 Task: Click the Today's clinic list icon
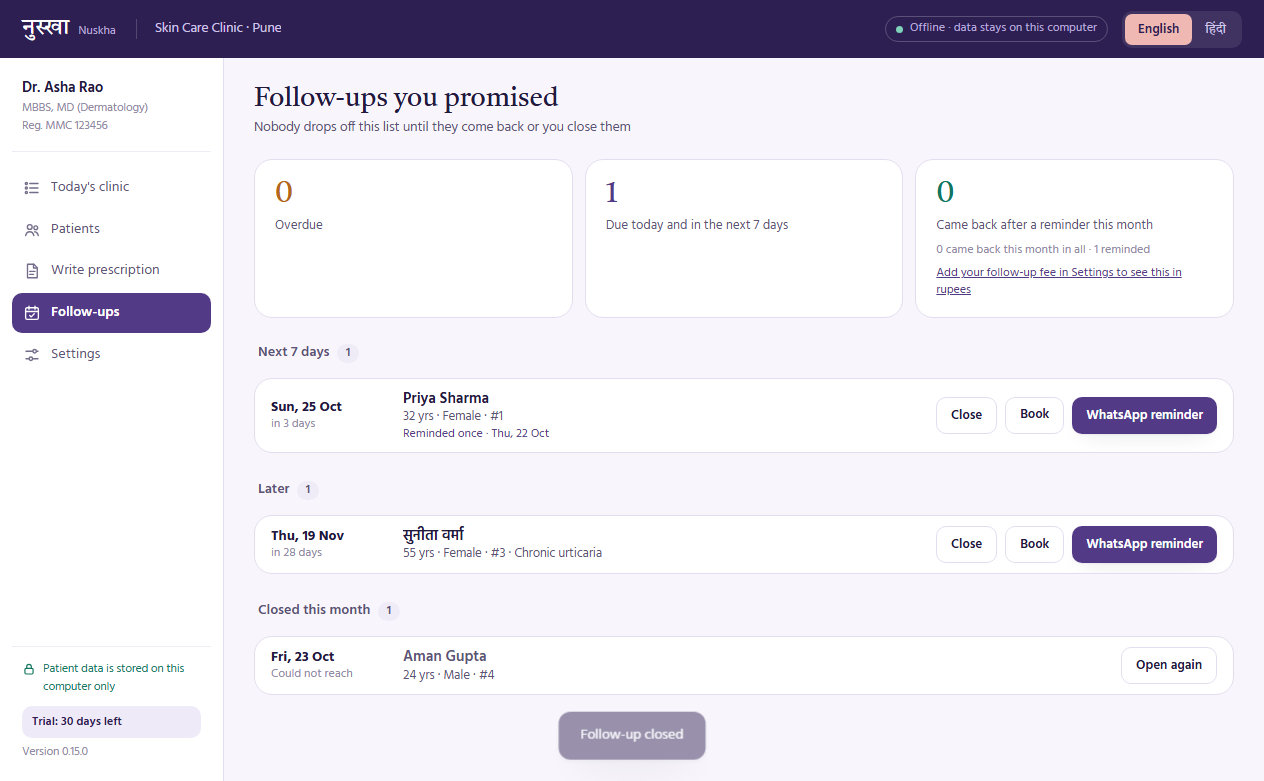tap(31, 187)
